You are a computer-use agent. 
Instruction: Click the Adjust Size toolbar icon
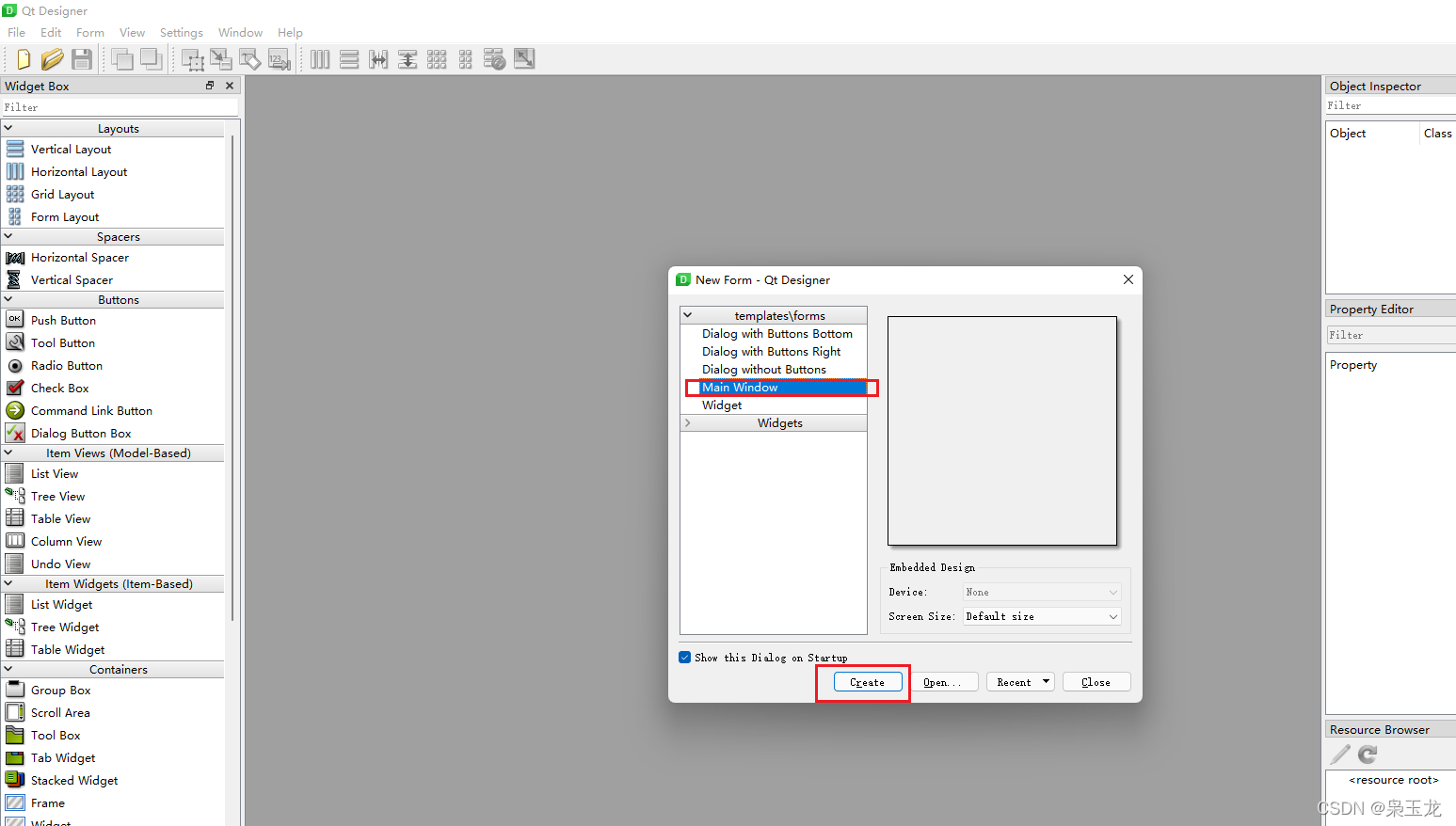click(524, 59)
